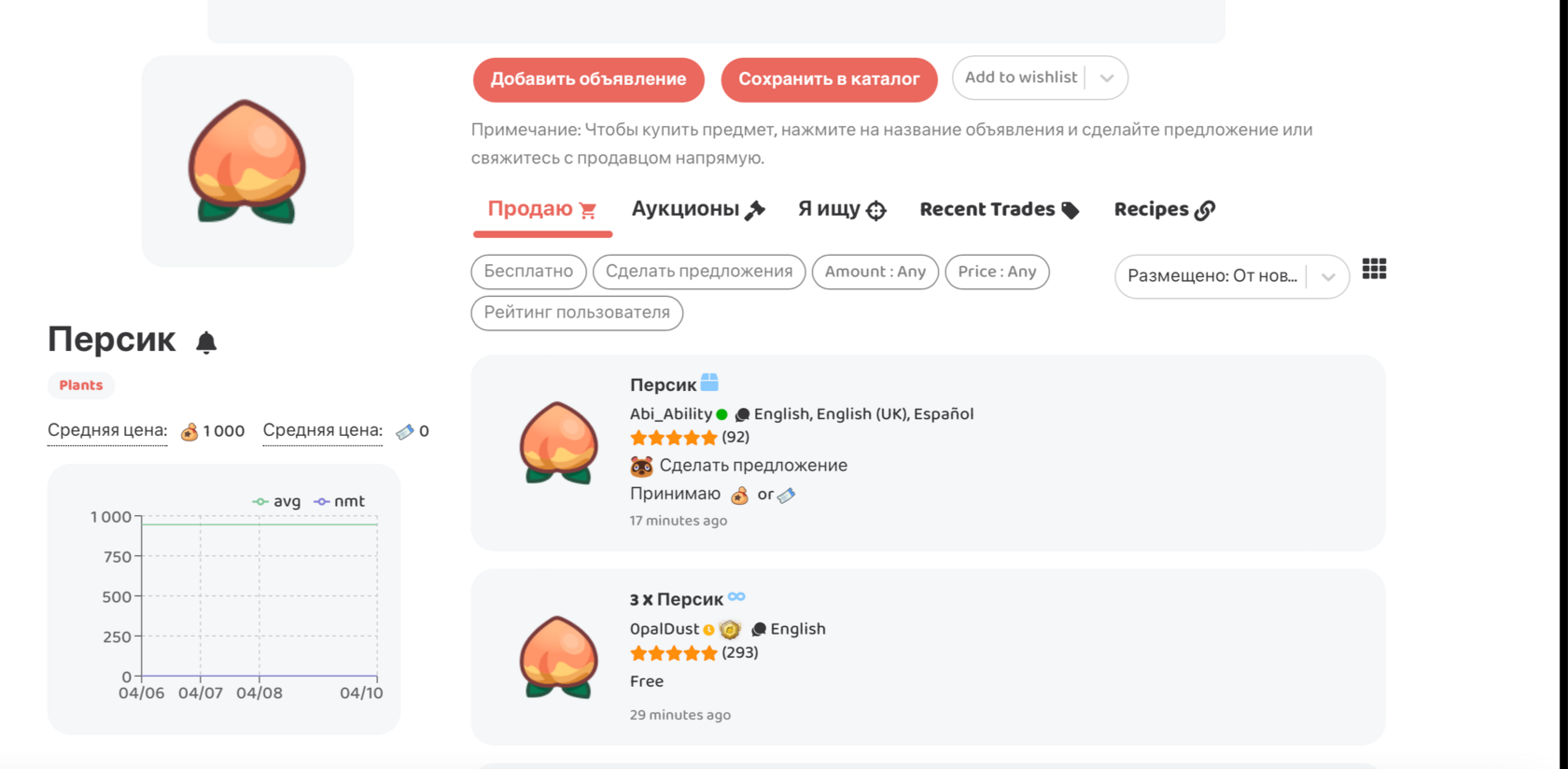The height and width of the screenshot is (769, 1568).
Task: Open the Размещено: От нов... sort dropdown
Action: (x=1232, y=276)
